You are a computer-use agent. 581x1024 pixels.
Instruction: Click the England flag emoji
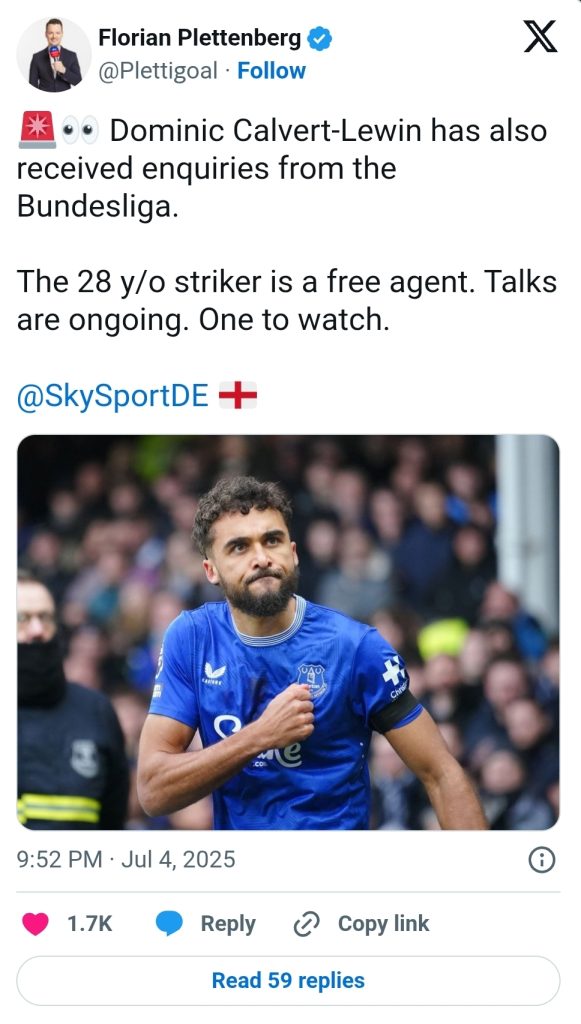[238, 396]
